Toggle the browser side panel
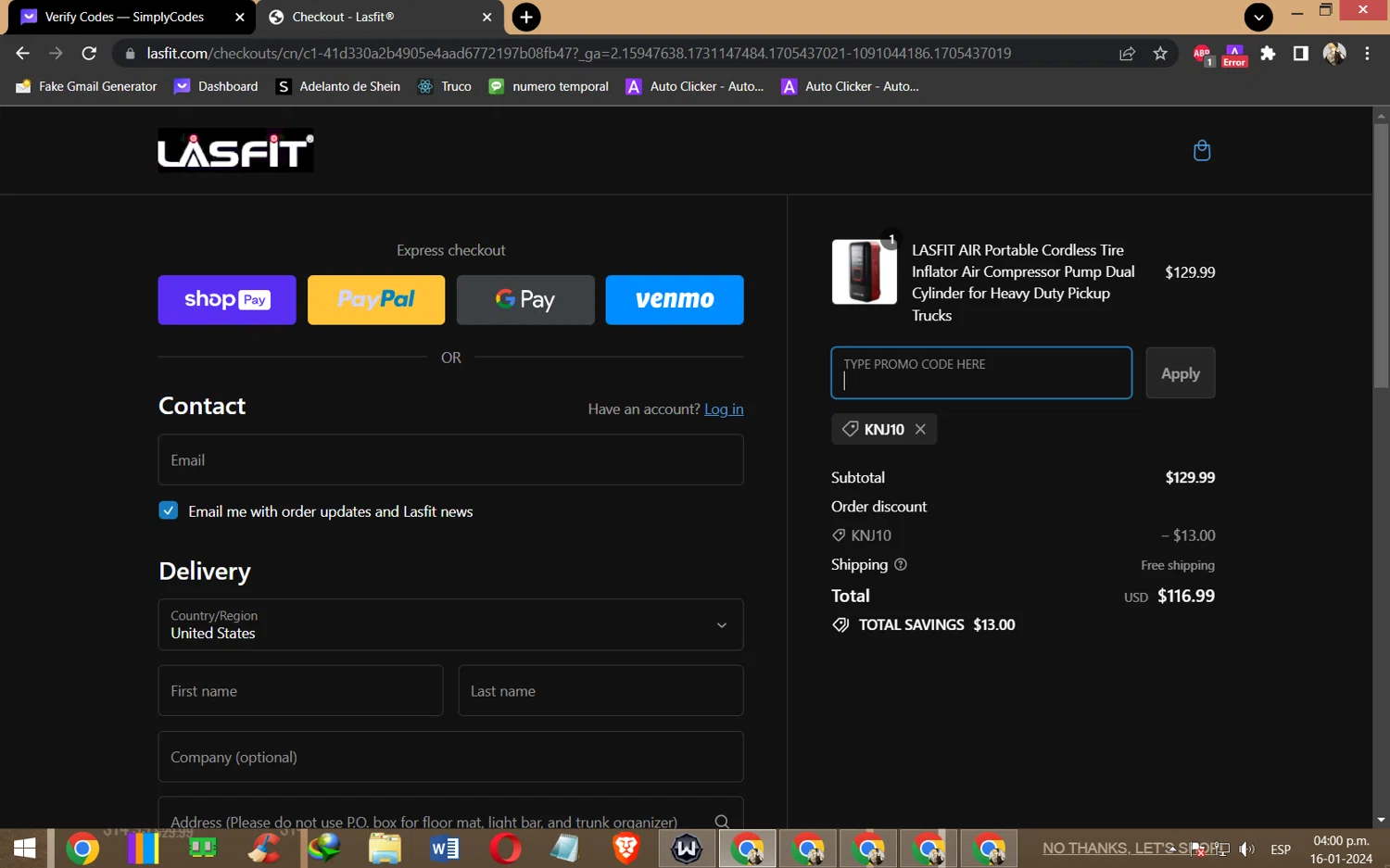 (1301, 54)
